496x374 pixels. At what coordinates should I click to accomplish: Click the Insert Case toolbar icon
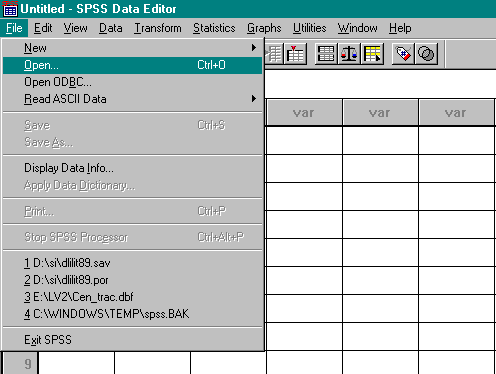[x=274, y=54]
